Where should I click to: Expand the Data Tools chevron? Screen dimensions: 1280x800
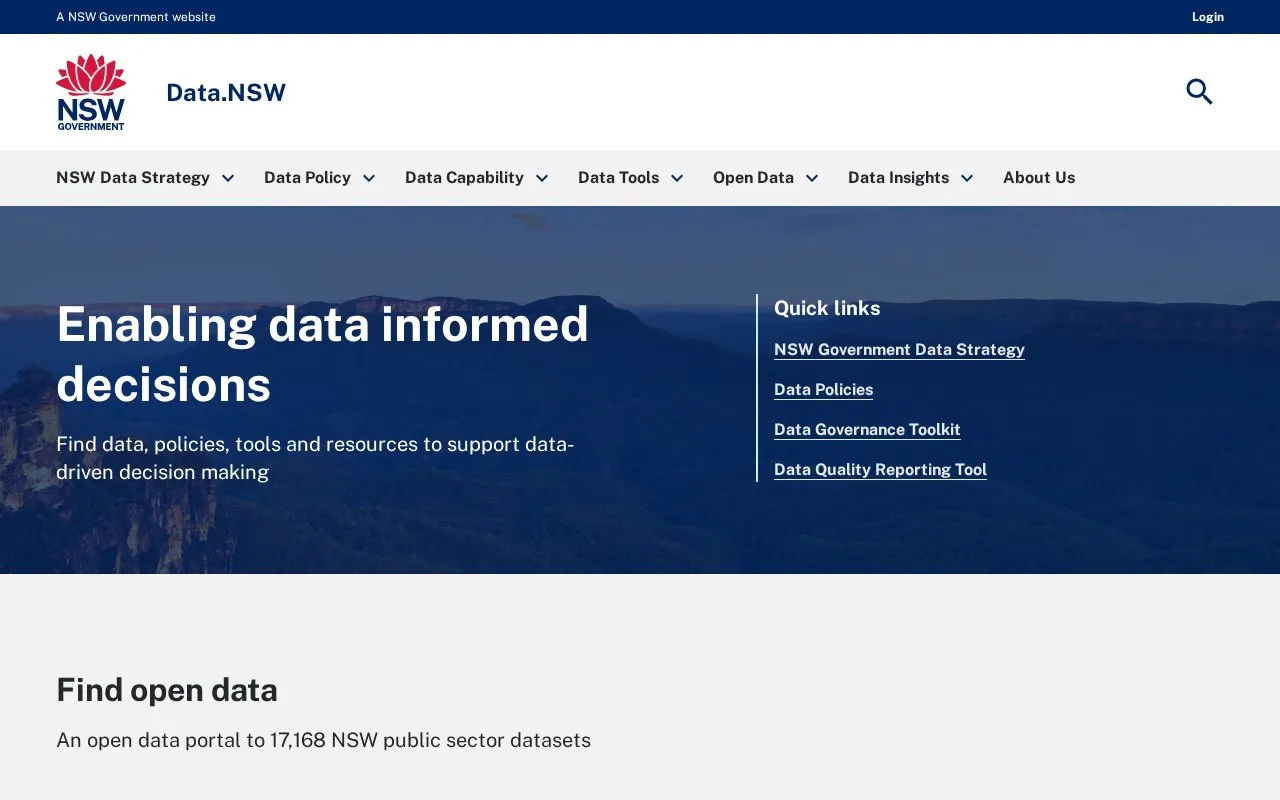point(677,178)
